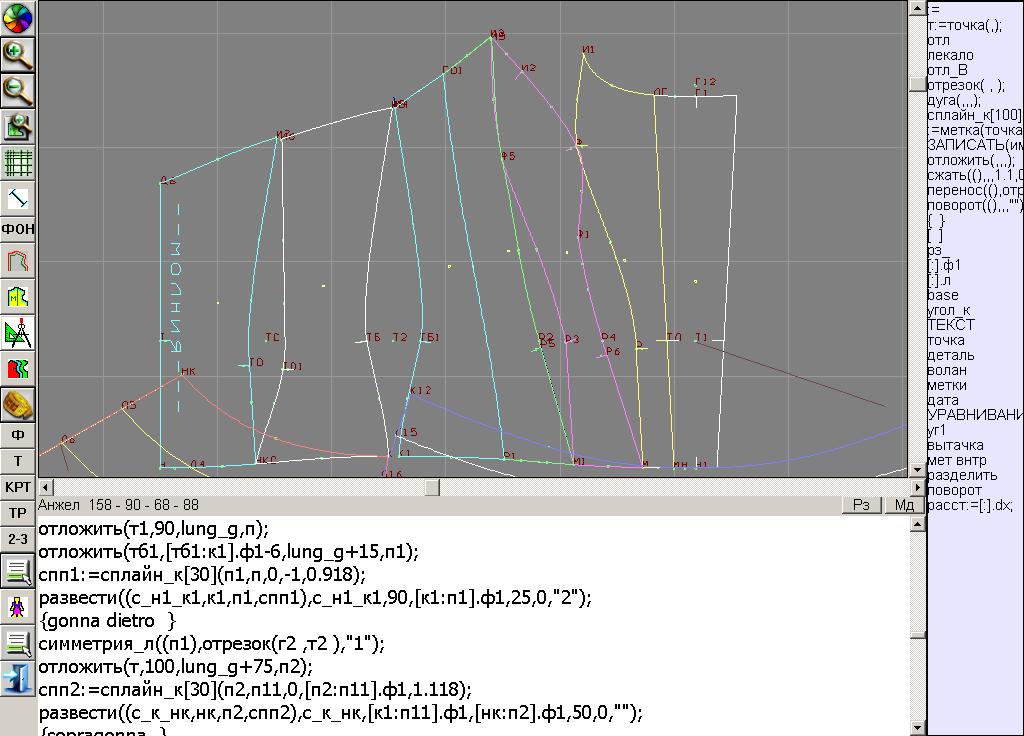Click the Мд button
Viewport: 1024px width, 736px height.
point(904,505)
